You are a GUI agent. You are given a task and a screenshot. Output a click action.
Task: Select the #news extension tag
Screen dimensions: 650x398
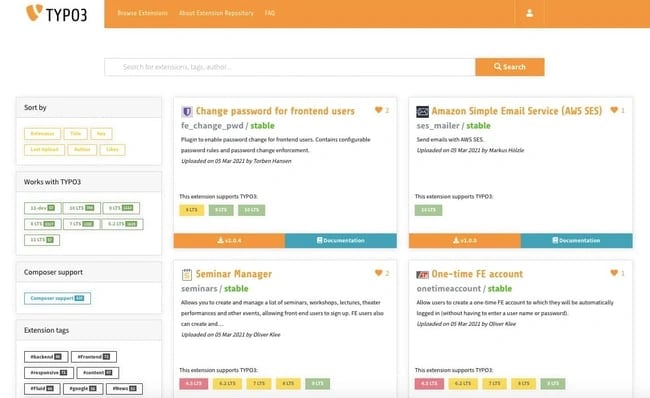click(x=124, y=389)
